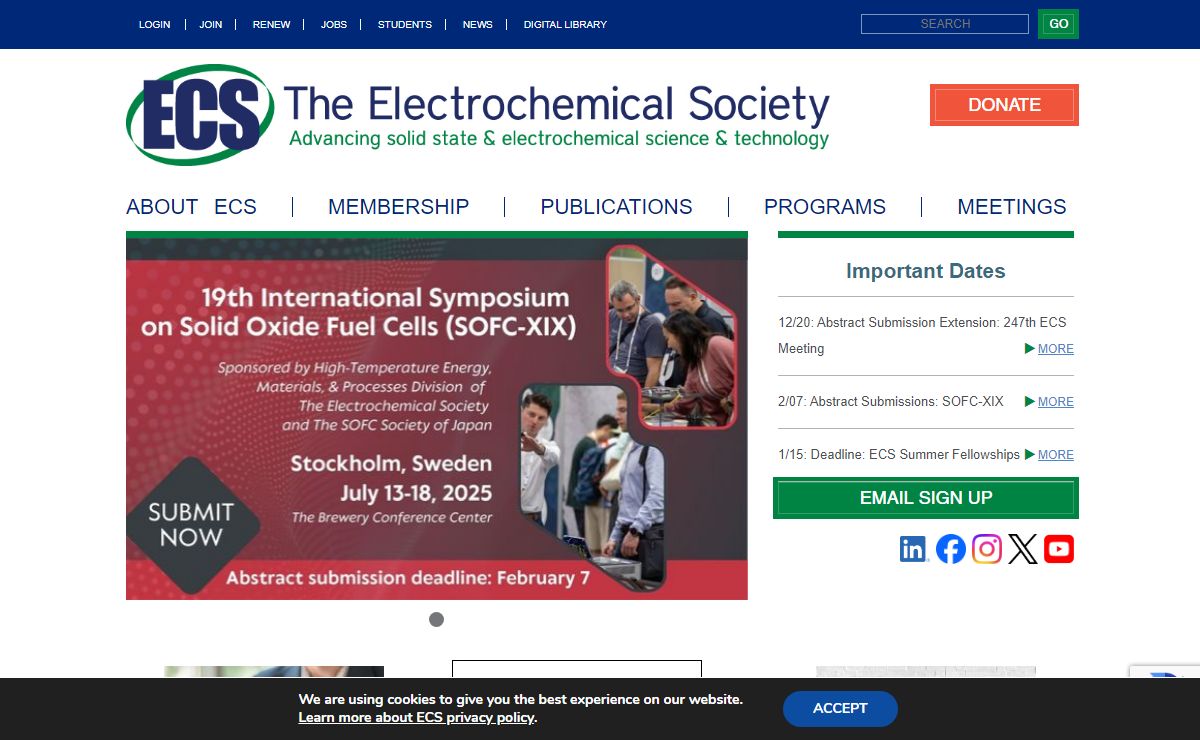Click MORE link for 247th ECS Meeting
1200x740 pixels.
pos(1055,349)
